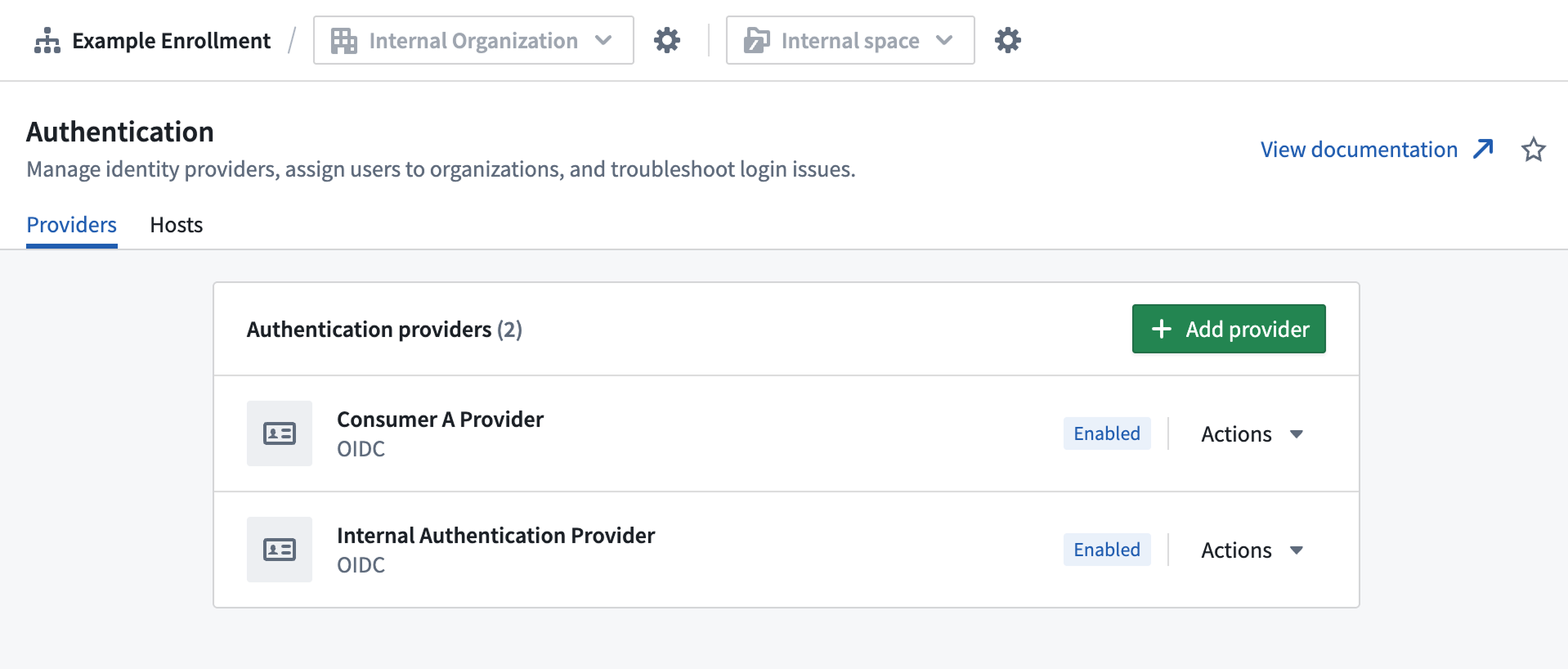1568x669 pixels.
Task: Open the View documentation link
Action: [1359, 150]
